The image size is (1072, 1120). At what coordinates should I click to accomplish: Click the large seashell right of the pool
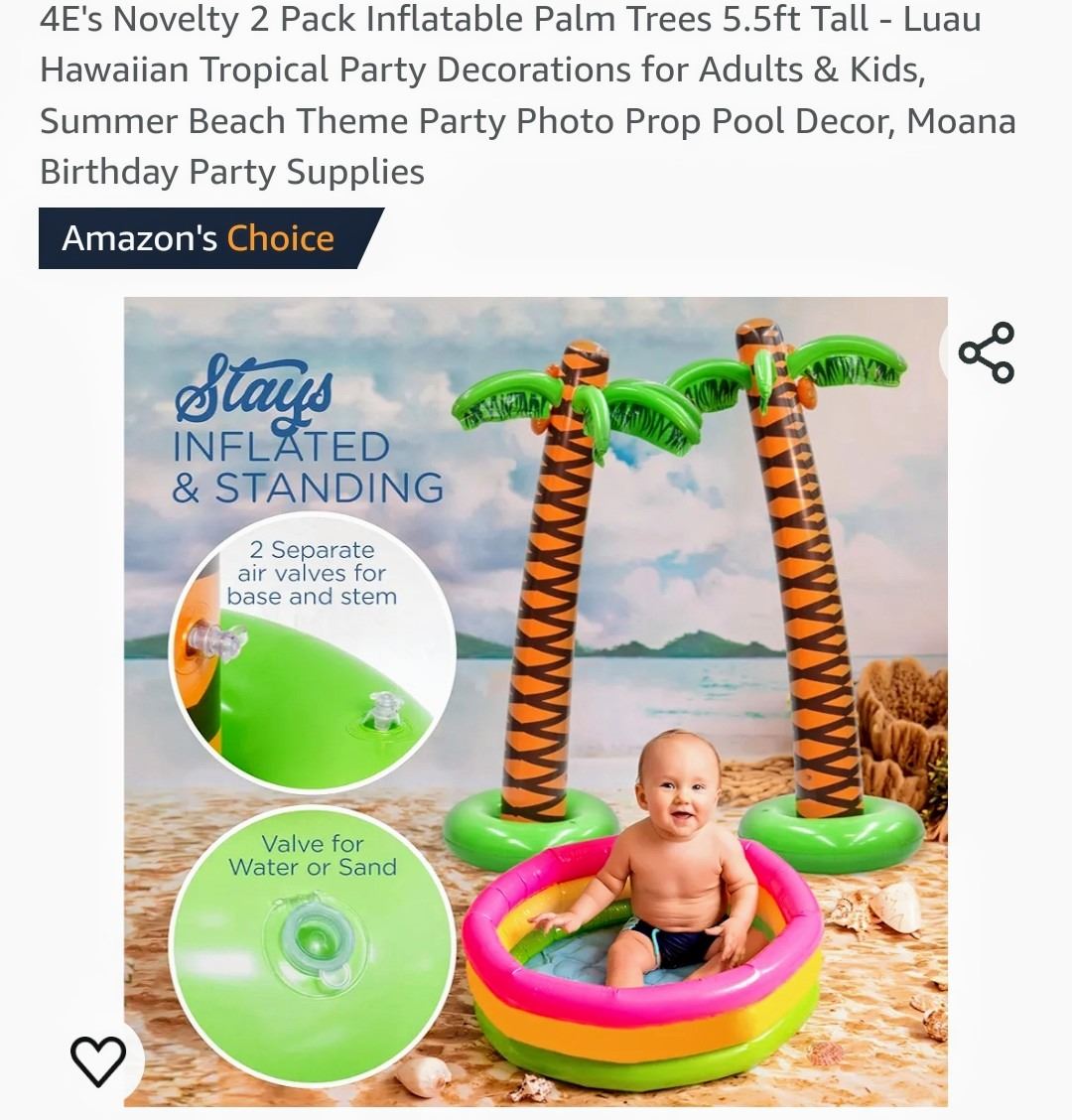pos(895,909)
